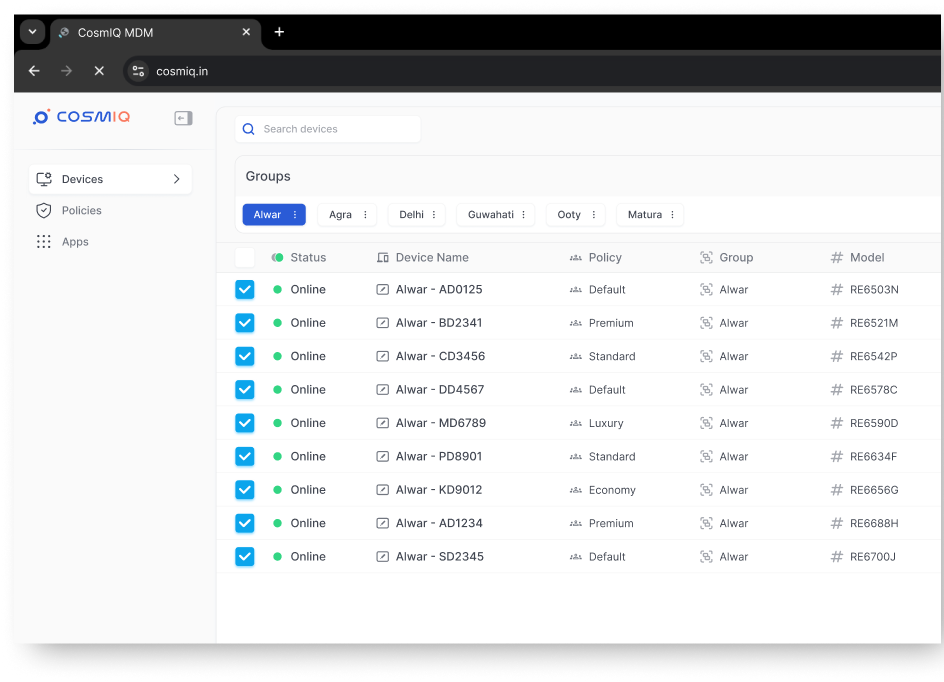
Task: Click the site info icon in address bar
Action: [139, 71]
